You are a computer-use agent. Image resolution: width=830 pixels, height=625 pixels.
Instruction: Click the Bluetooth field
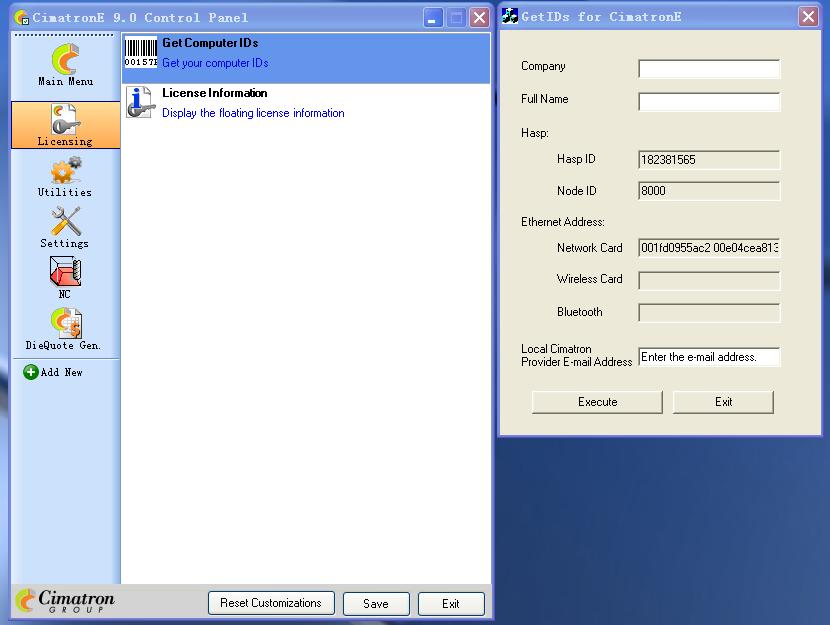[x=709, y=312]
